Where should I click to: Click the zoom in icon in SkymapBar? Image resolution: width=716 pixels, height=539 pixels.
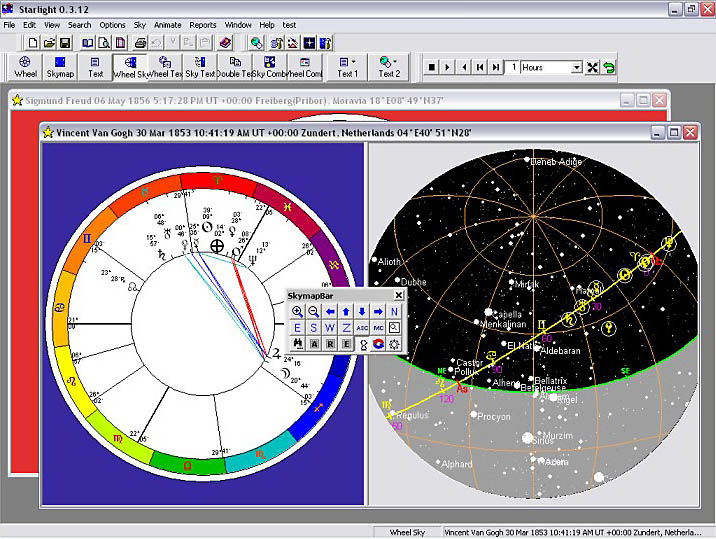coord(298,312)
